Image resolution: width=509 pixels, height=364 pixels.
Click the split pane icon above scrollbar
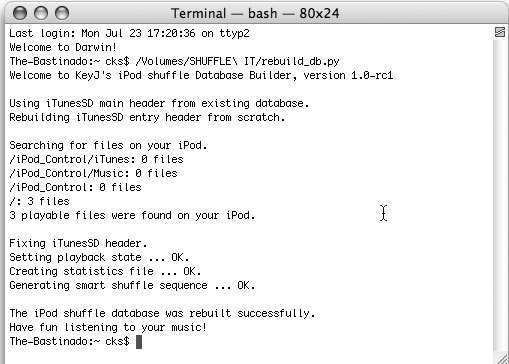pos(500,32)
